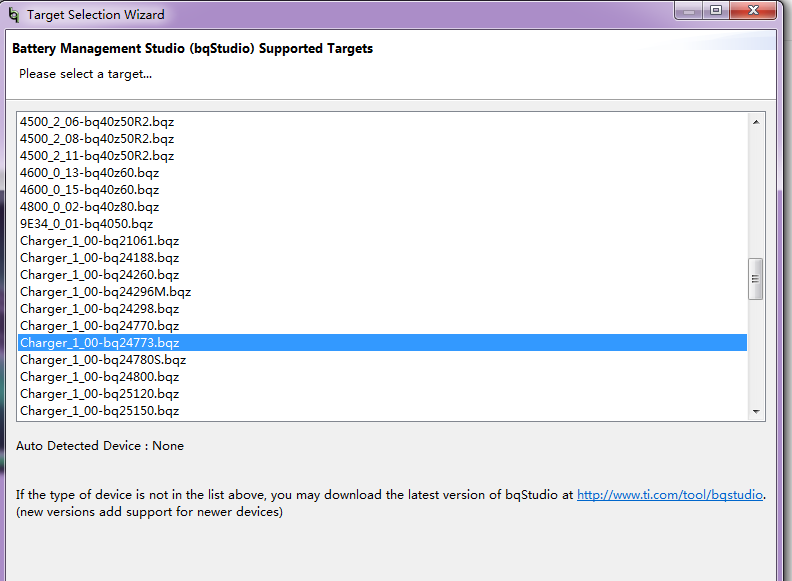Click scrollbar down arrow in target list

click(756, 411)
